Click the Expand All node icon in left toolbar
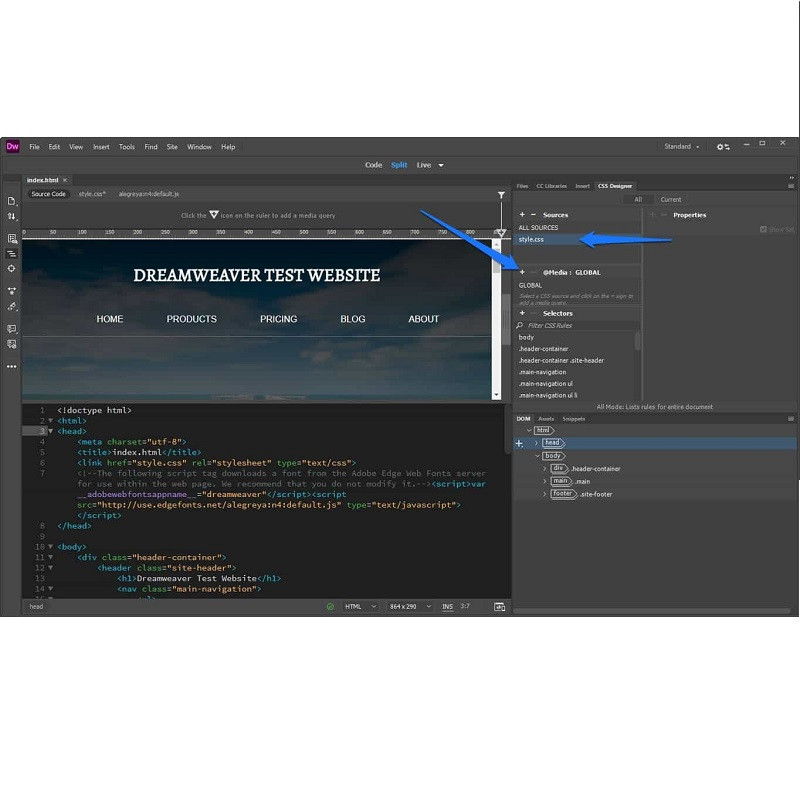The width and height of the screenshot is (800, 800). 11,291
